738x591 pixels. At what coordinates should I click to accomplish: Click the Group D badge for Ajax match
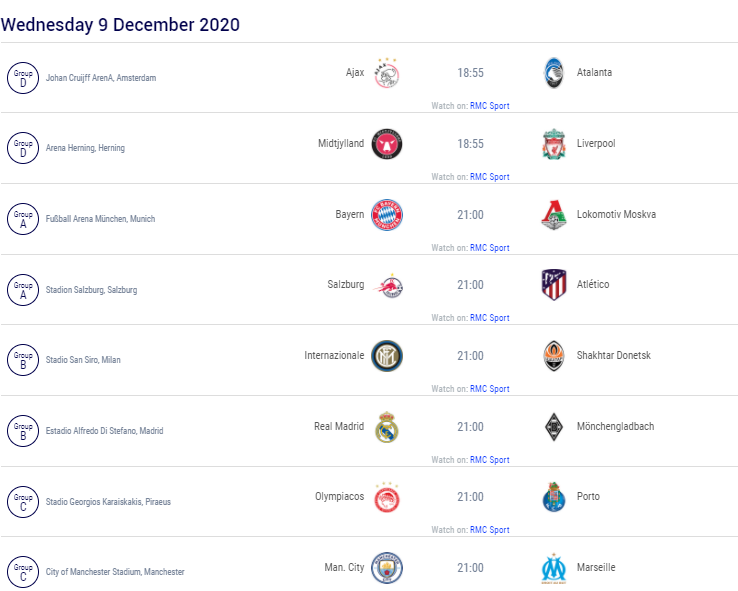pyautogui.click(x=23, y=78)
